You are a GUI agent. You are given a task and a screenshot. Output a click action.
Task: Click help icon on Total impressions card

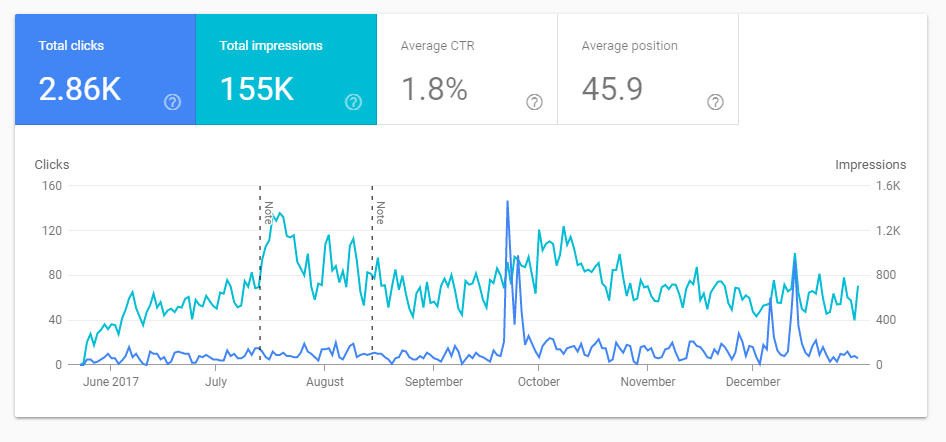[353, 102]
